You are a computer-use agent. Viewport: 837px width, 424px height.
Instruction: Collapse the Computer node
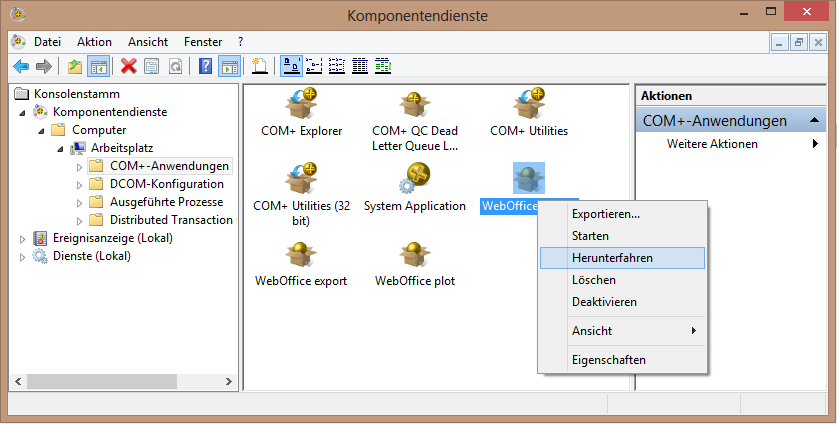click(42, 131)
